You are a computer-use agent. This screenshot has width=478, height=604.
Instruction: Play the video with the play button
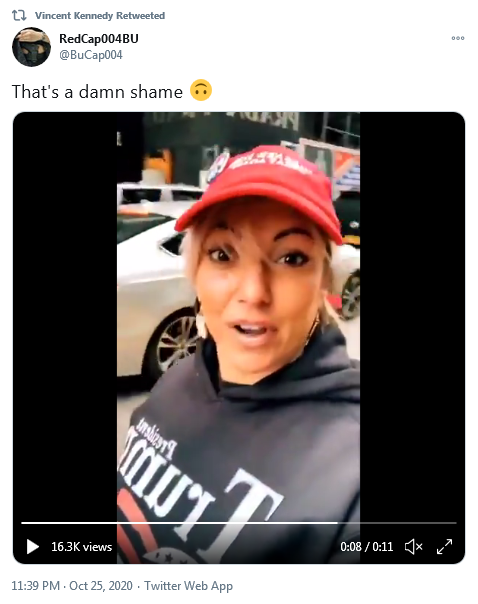(x=33, y=546)
